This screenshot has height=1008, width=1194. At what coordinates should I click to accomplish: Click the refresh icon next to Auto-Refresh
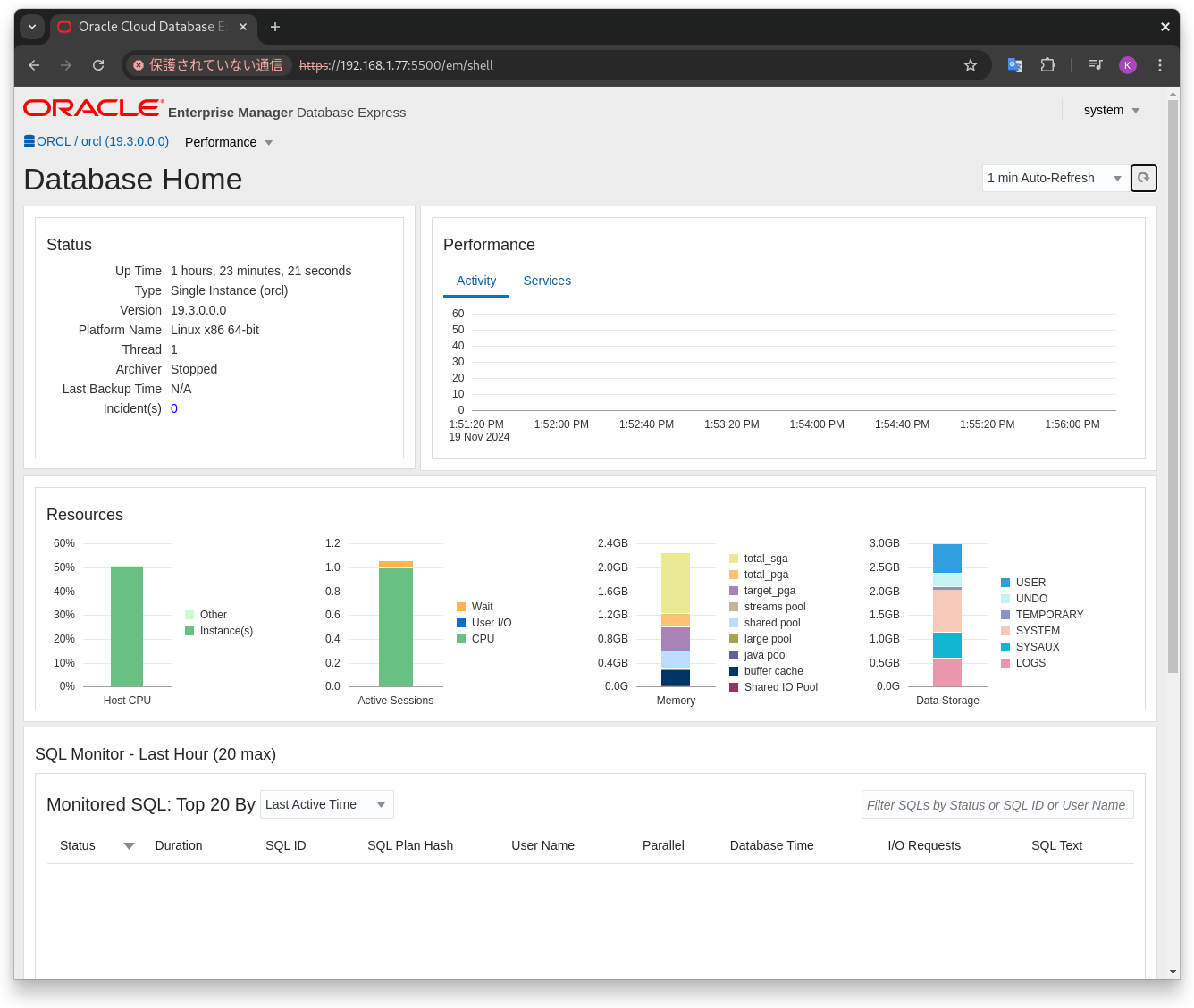pos(1144,178)
